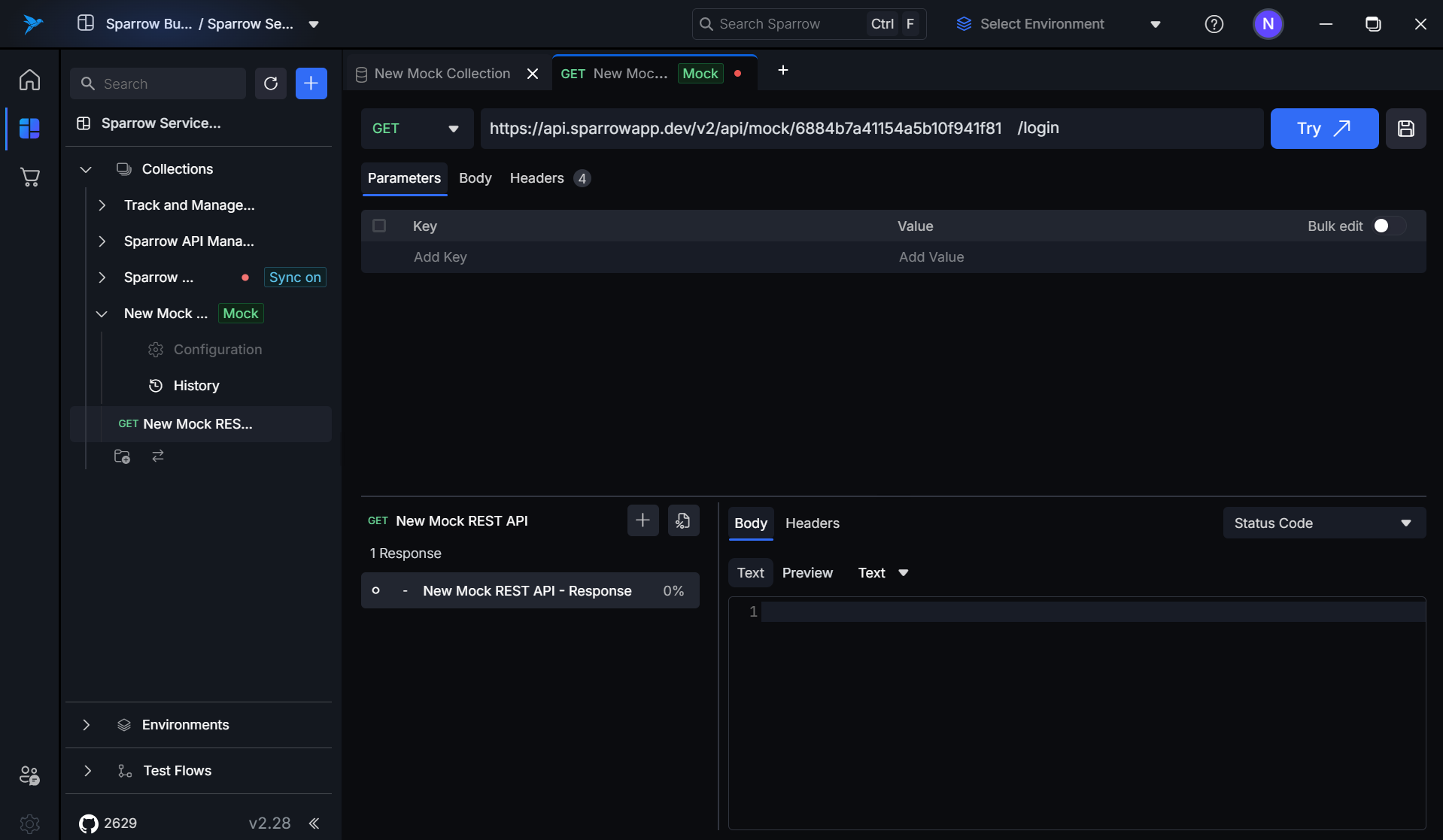The height and width of the screenshot is (840, 1443).
Task: Expand the Test Flows section
Action: pyautogui.click(x=87, y=771)
